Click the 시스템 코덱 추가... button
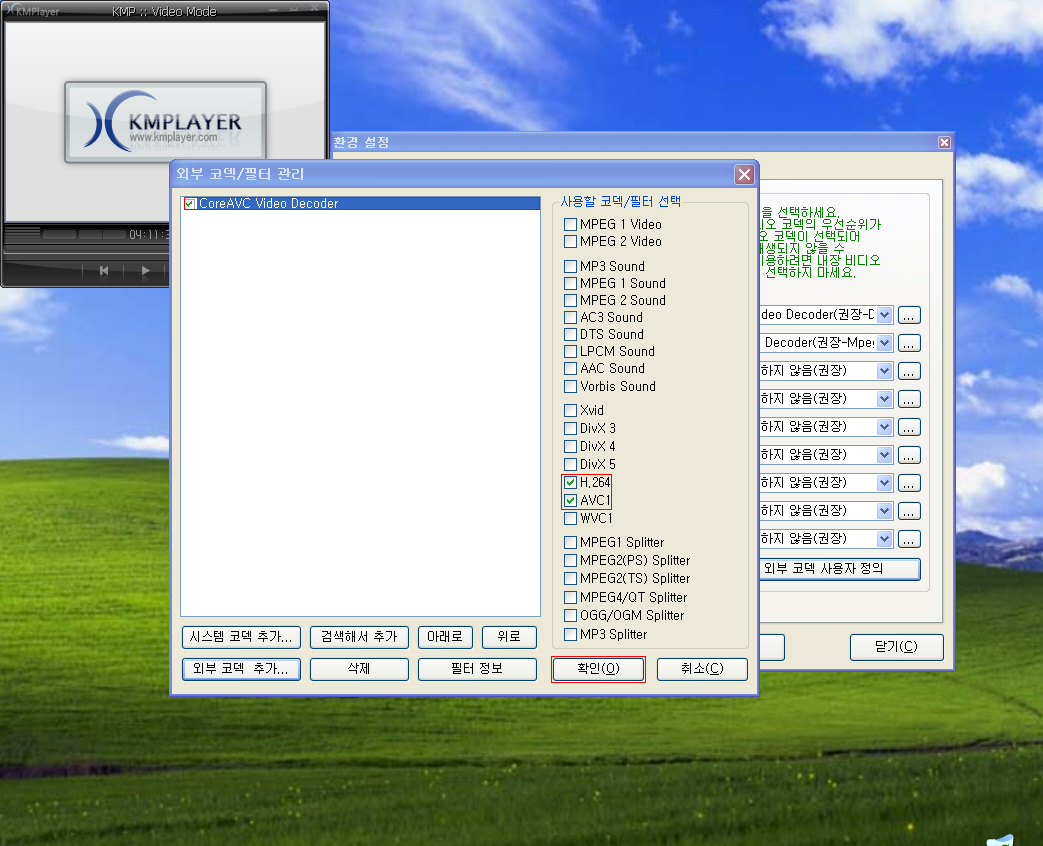The image size is (1043, 846). coord(241,637)
